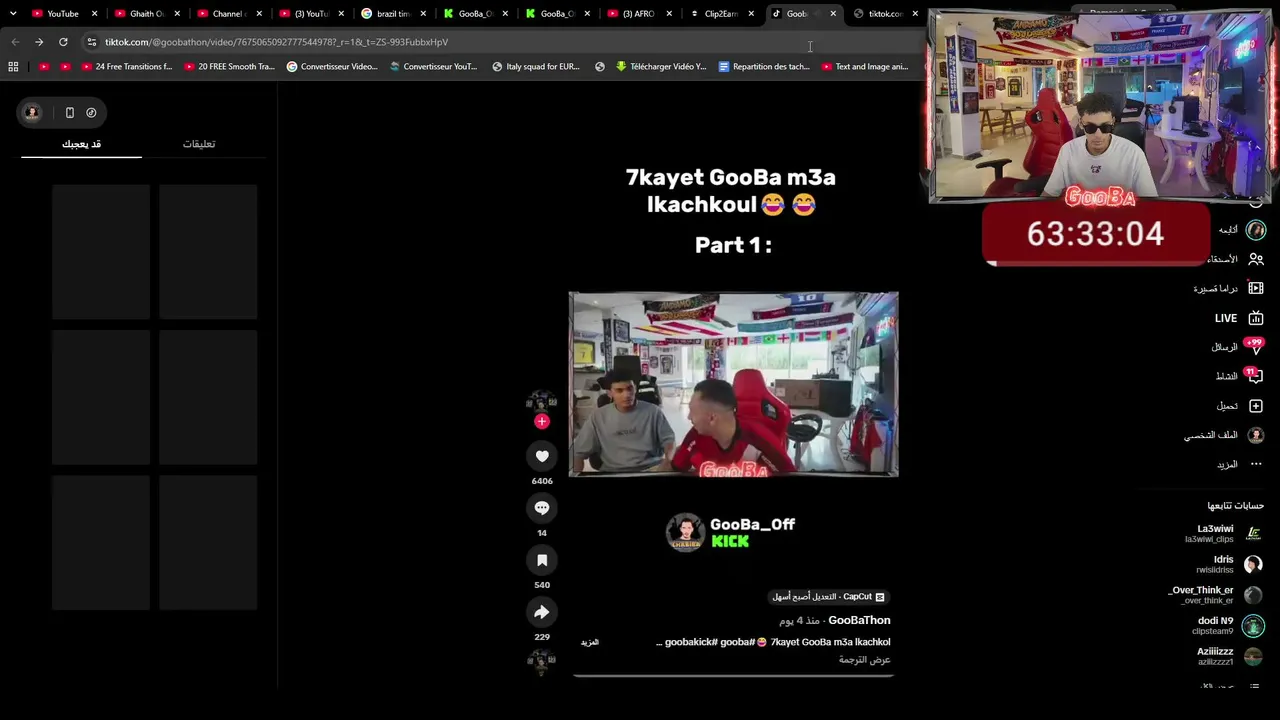
Task: Open the 'Repartition des tach...' bookmark
Action: click(x=764, y=67)
